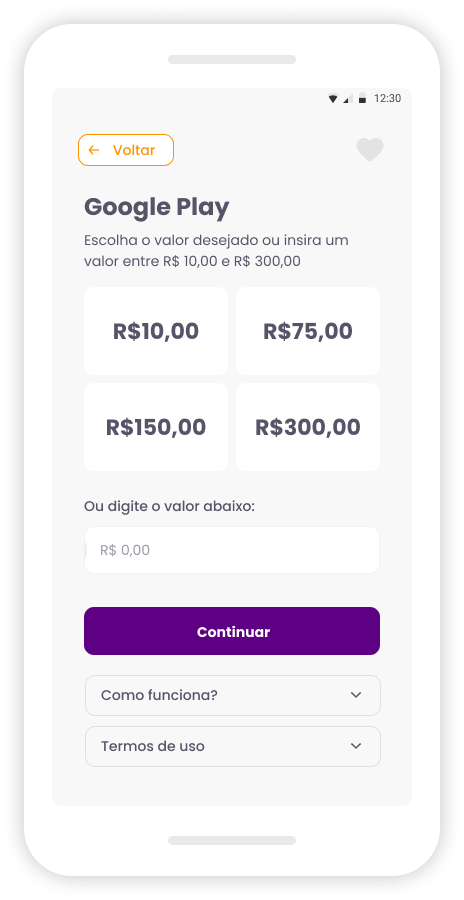Expand the Termos de uso section

[233, 746]
